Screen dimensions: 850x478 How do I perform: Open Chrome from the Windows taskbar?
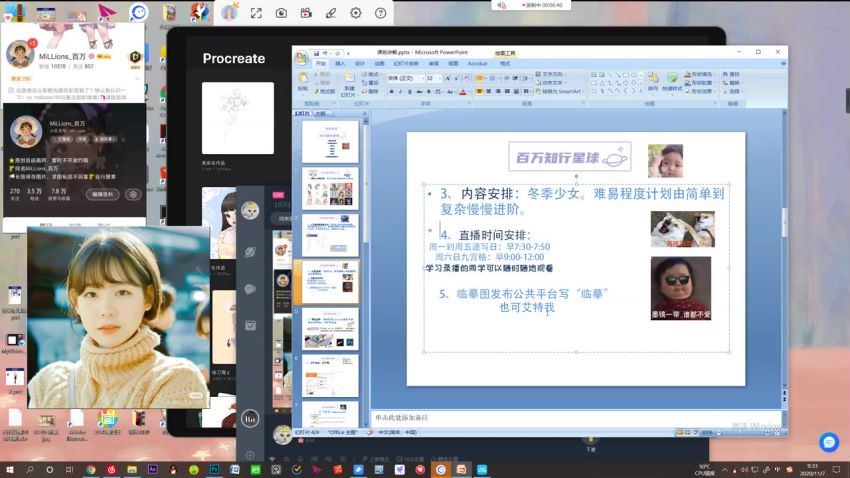pos(91,469)
